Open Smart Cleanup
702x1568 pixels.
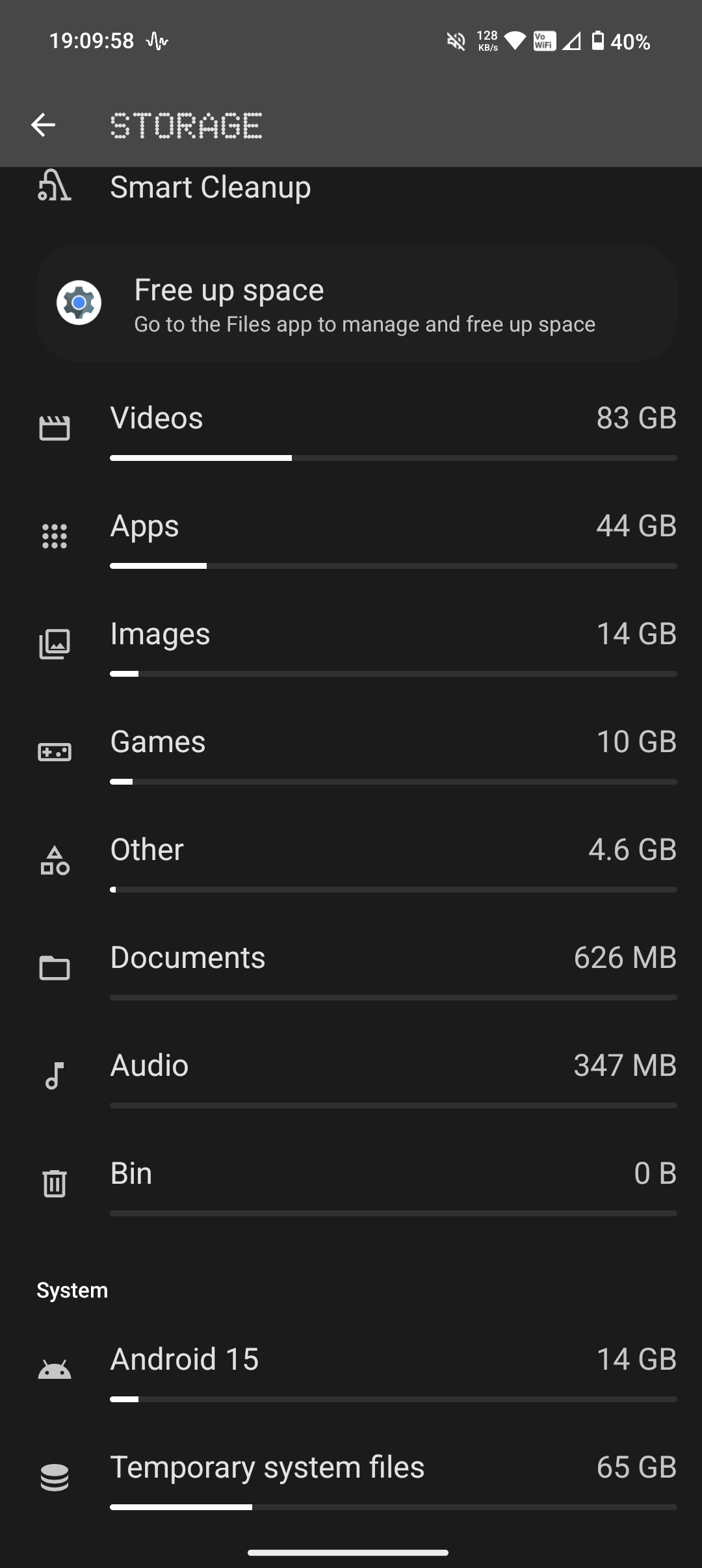coord(211,187)
